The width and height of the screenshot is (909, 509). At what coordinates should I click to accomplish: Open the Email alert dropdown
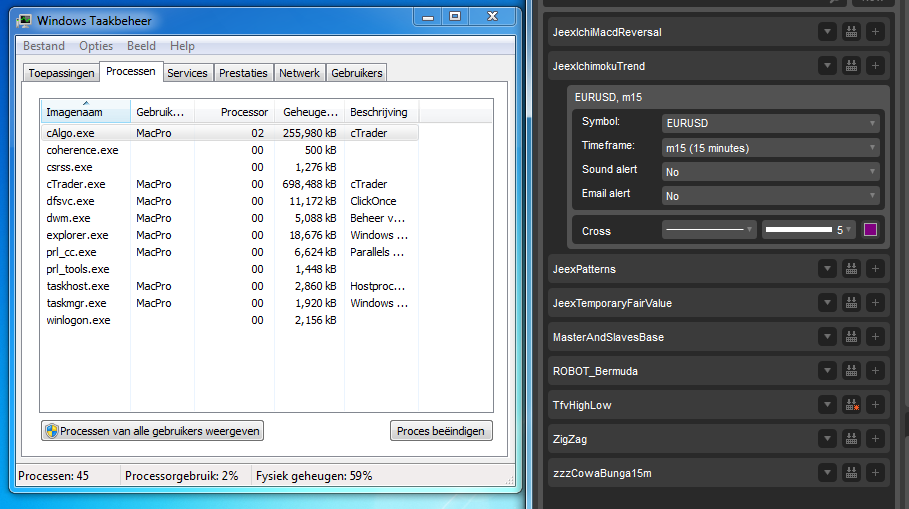point(770,196)
